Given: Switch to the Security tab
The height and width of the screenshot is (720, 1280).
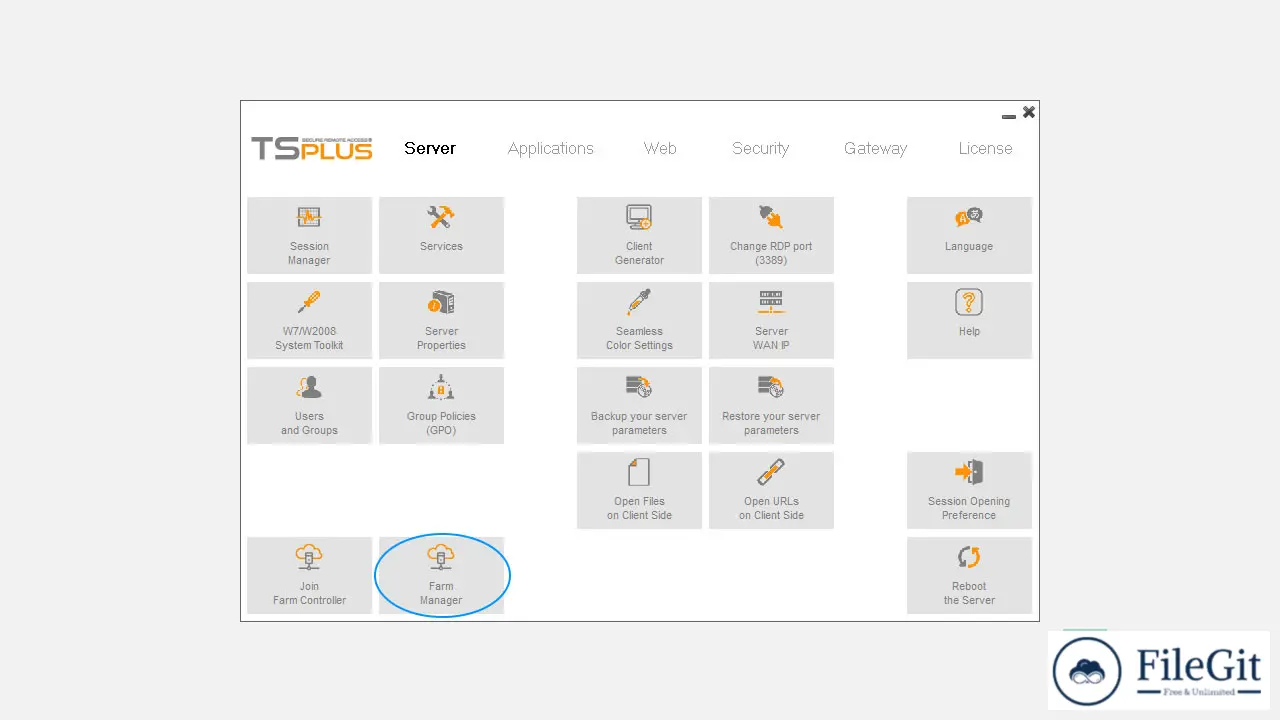Looking at the screenshot, I should pyautogui.click(x=761, y=148).
